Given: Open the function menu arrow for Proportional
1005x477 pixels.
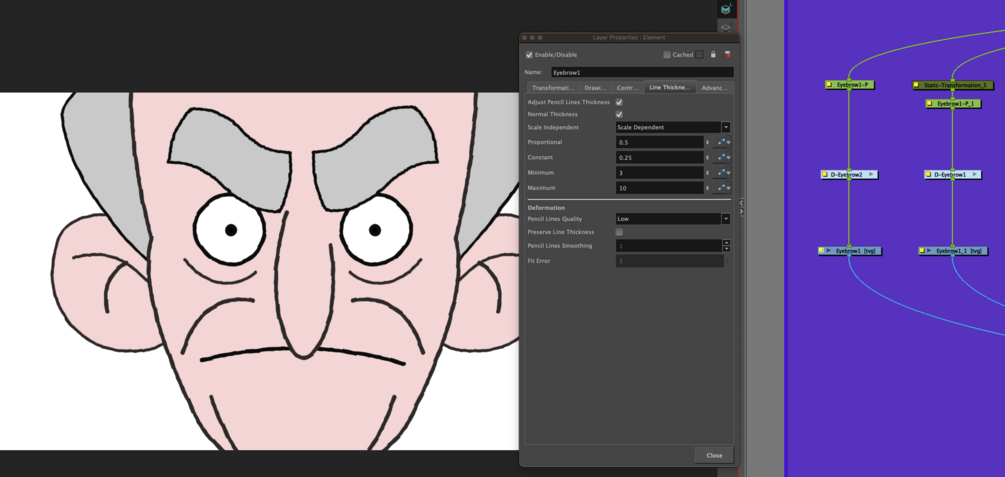Looking at the screenshot, I should click(x=728, y=142).
